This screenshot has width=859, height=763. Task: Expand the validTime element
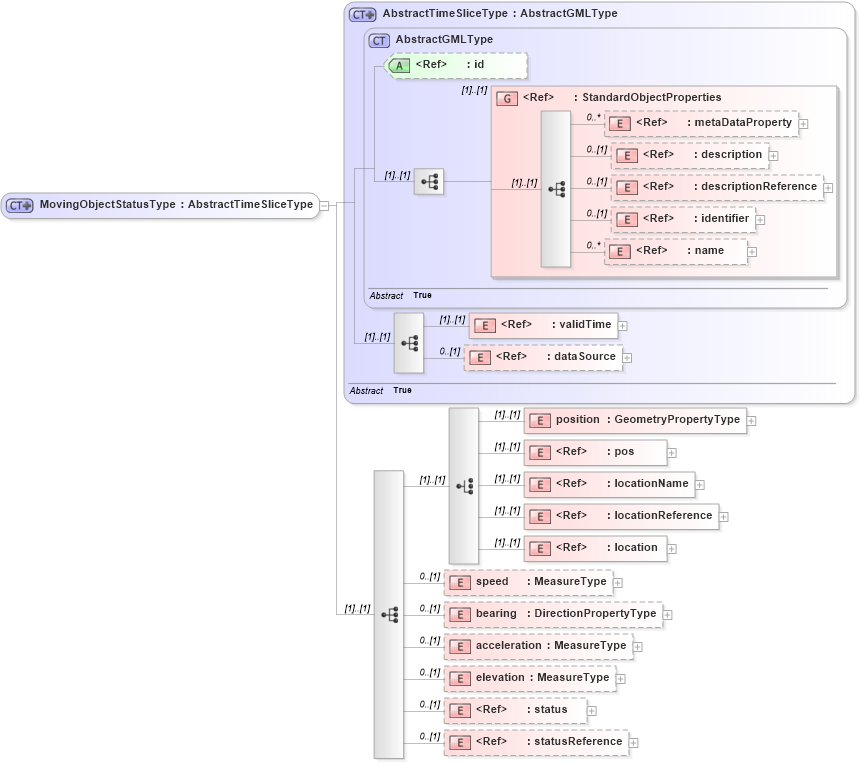pos(623,326)
